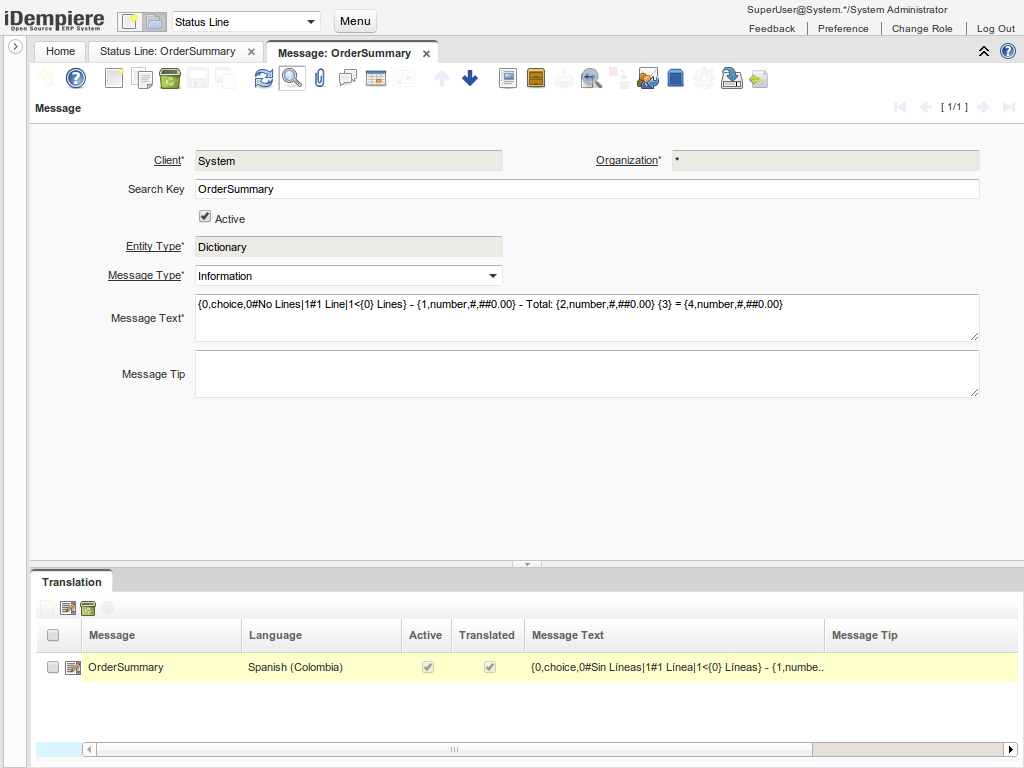Image resolution: width=1024 pixels, height=768 pixels.
Task: Click the Archive viewer icon
Action: (536, 78)
